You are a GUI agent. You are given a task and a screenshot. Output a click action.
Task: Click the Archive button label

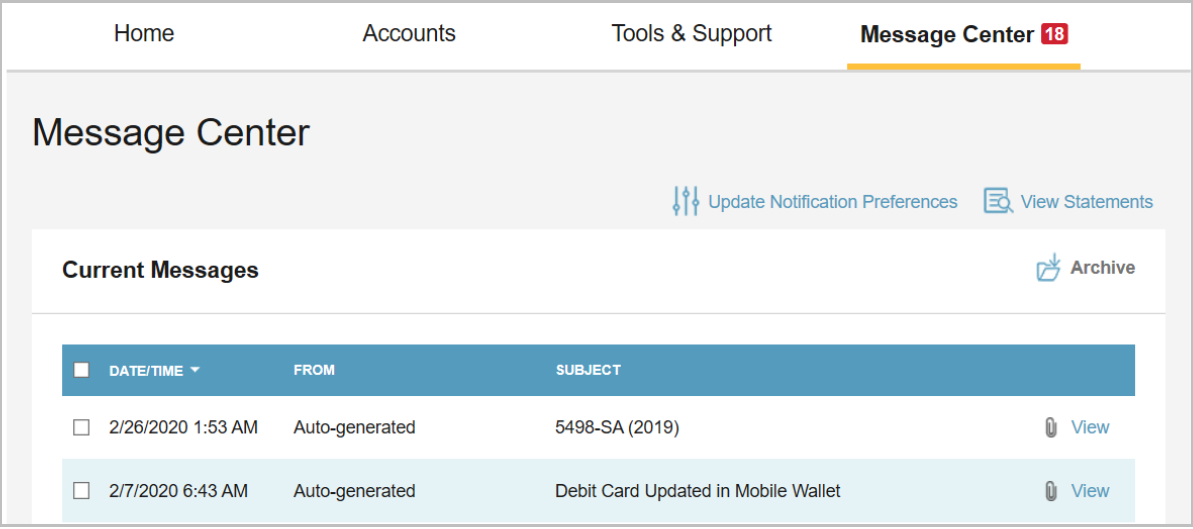pos(1102,268)
